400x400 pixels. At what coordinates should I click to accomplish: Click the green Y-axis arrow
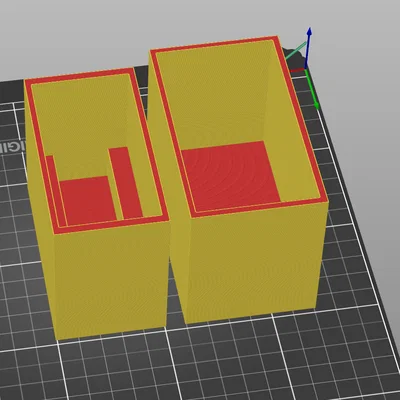click(x=312, y=89)
